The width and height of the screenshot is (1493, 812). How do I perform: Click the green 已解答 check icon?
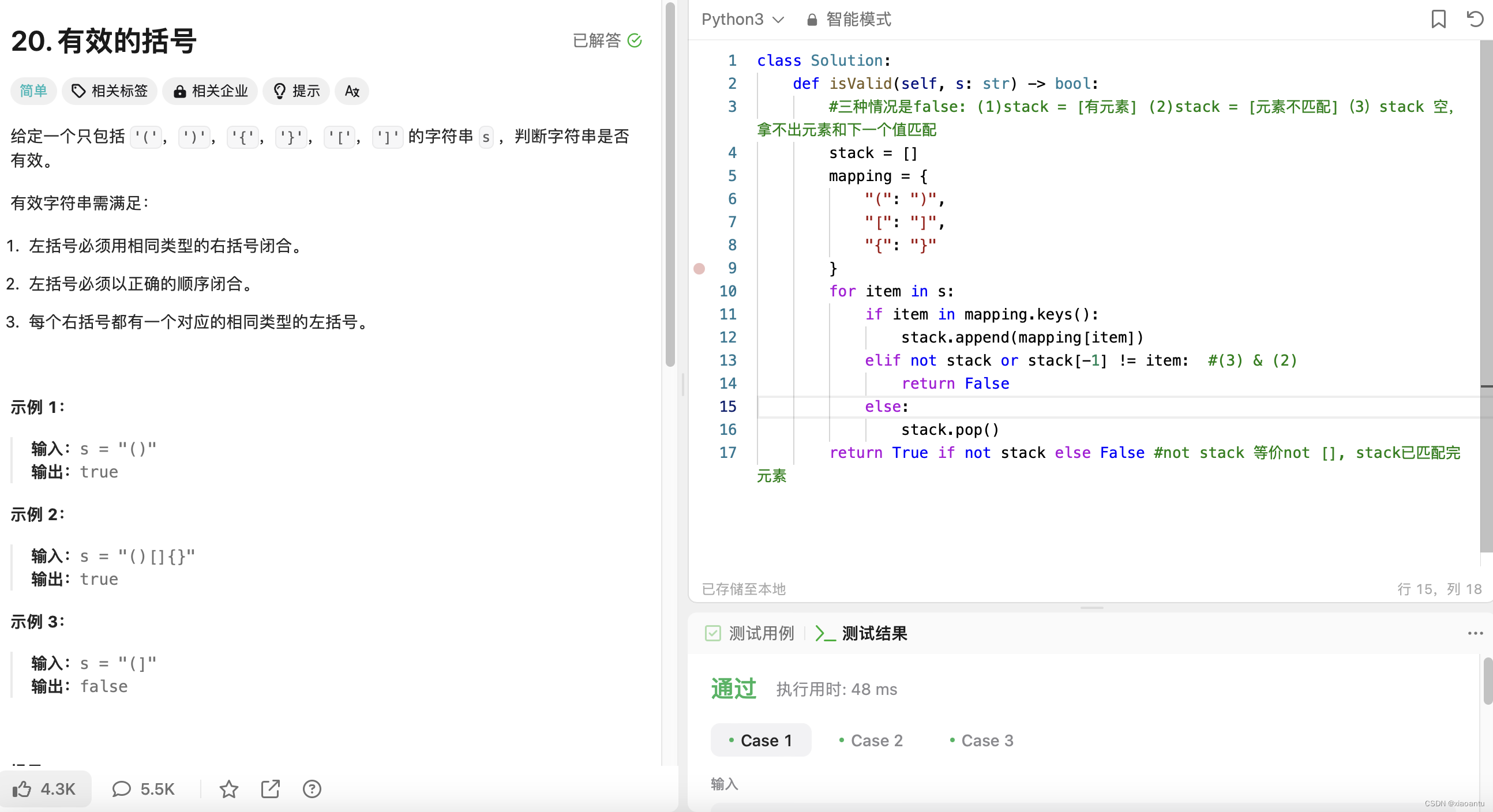tap(635, 40)
